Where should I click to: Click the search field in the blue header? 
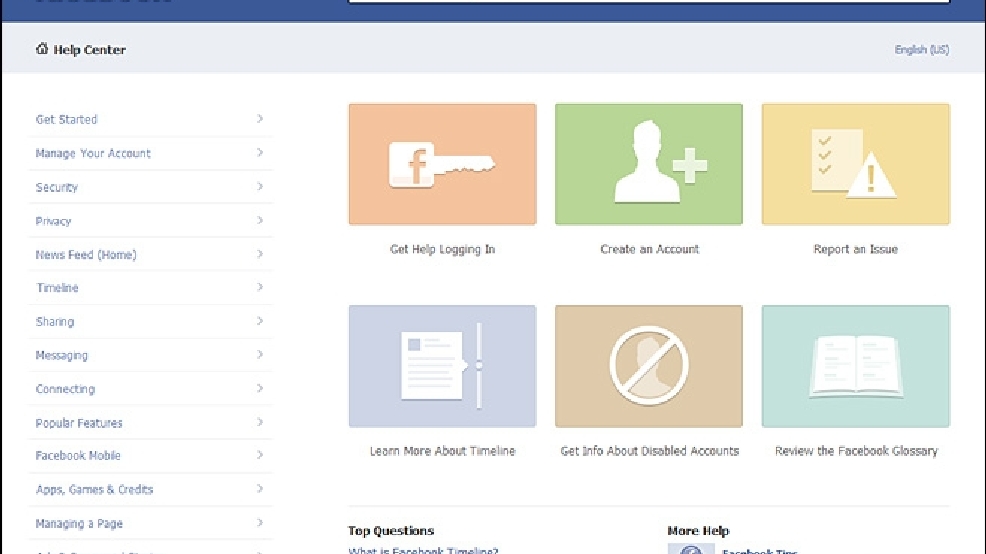click(x=648, y=1)
